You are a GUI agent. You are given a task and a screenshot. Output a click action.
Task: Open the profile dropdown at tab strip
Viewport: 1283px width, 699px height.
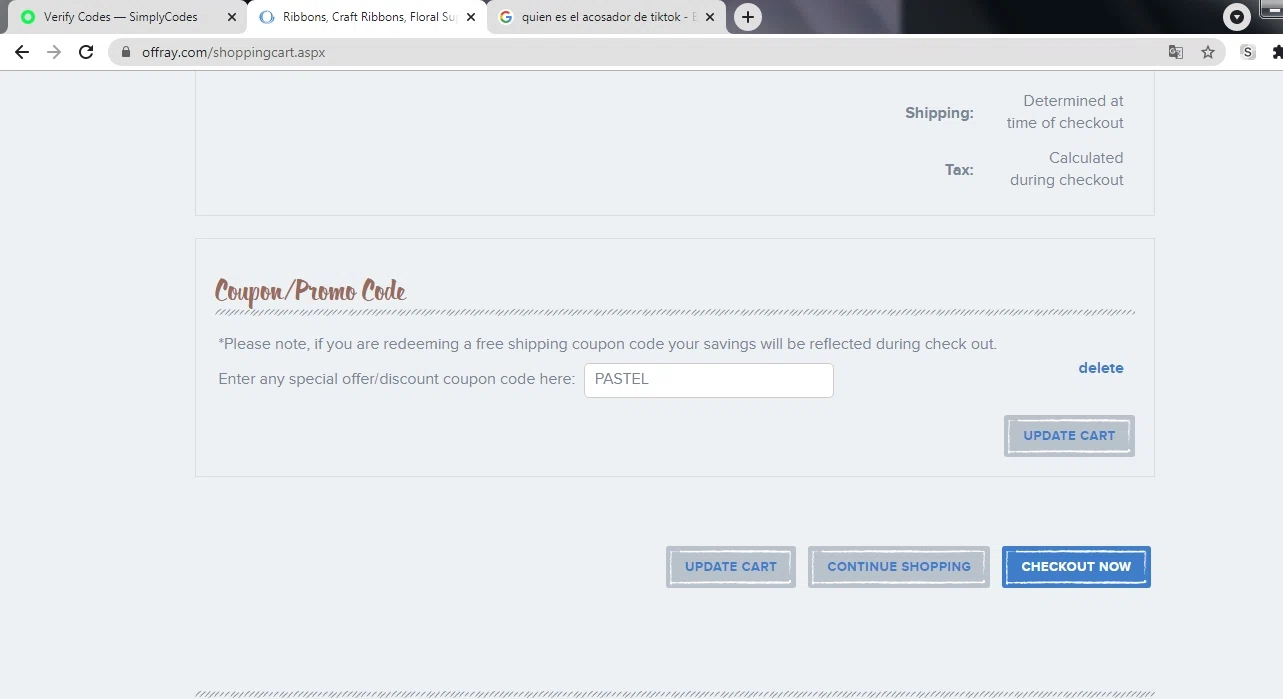[1237, 17]
